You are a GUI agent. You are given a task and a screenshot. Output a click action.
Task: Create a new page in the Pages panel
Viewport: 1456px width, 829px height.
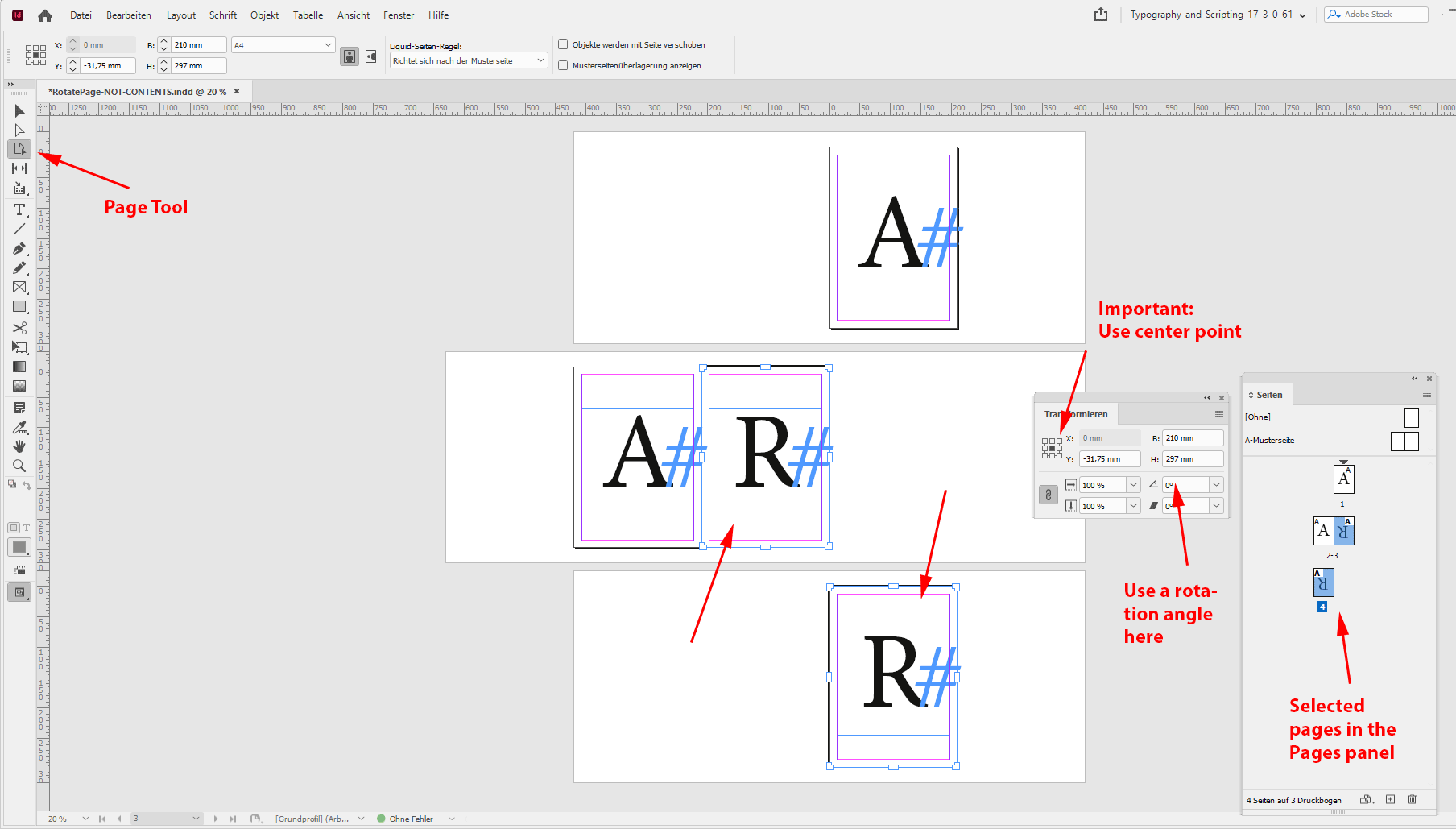(x=1390, y=799)
